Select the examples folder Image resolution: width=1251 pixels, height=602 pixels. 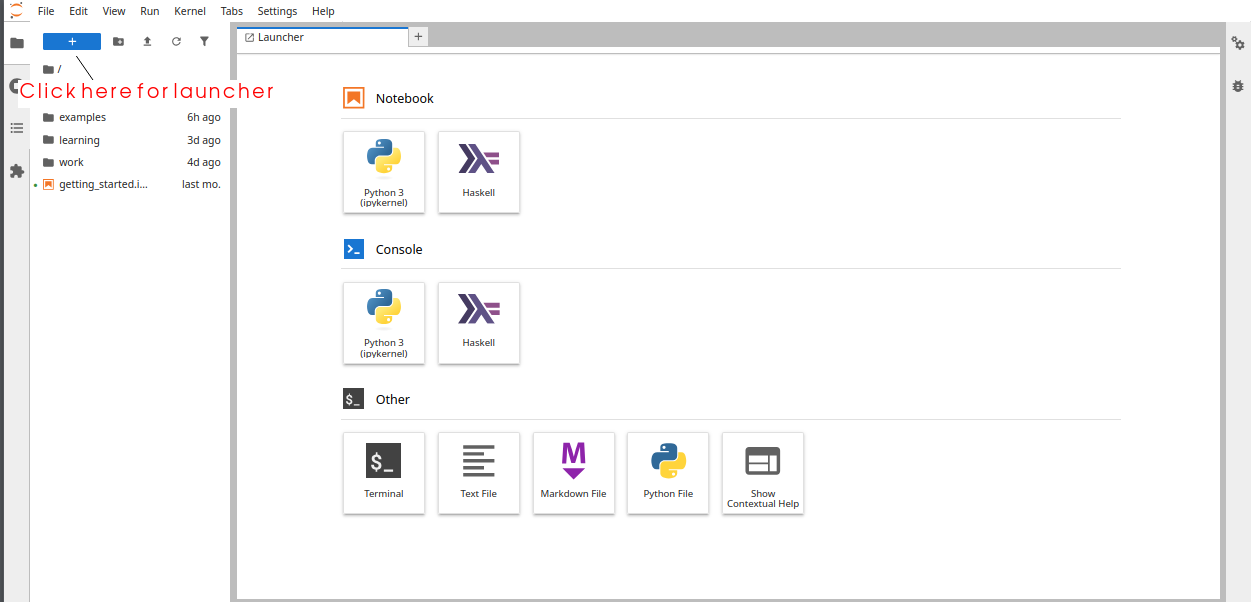[130, 117]
